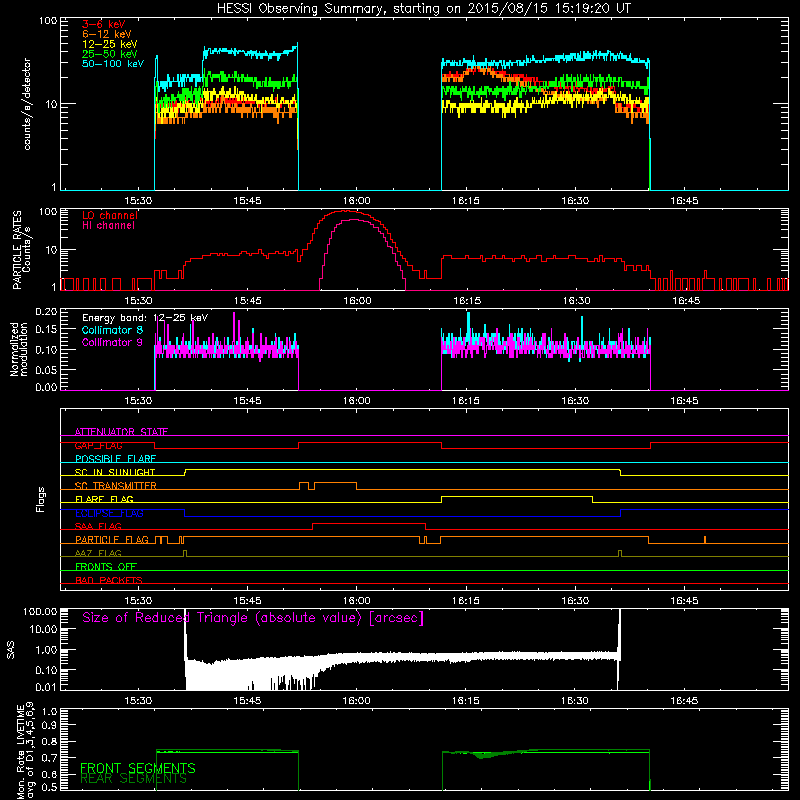Click the "Size of Reduced Triangle" panel title

(x=253, y=618)
